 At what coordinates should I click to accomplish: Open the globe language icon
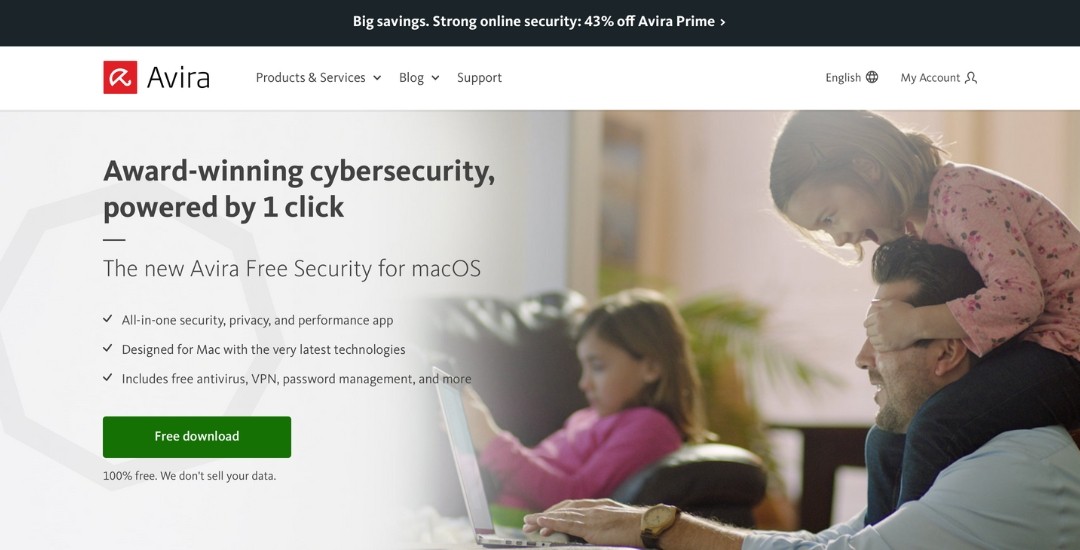click(x=872, y=77)
